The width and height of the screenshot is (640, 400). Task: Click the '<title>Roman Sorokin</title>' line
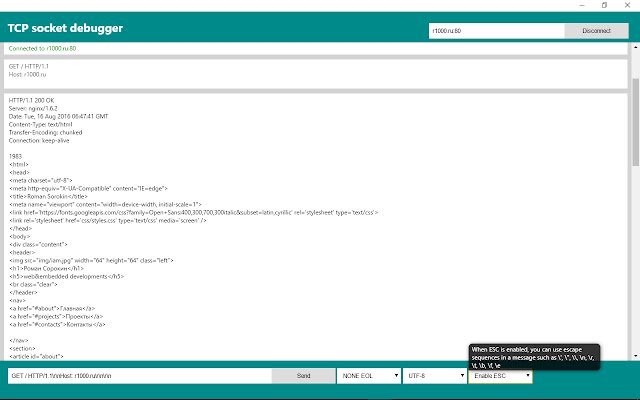coord(48,196)
